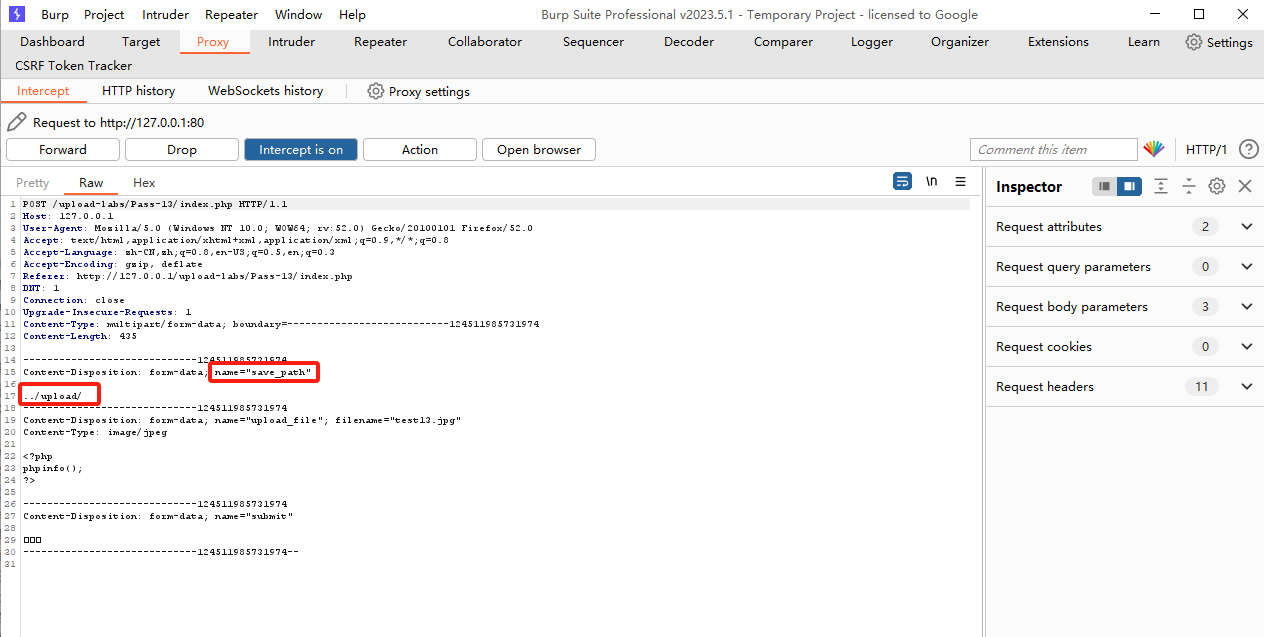Click Open browser button
Viewport: 1264px width, 637px height.
tap(539, 149)
